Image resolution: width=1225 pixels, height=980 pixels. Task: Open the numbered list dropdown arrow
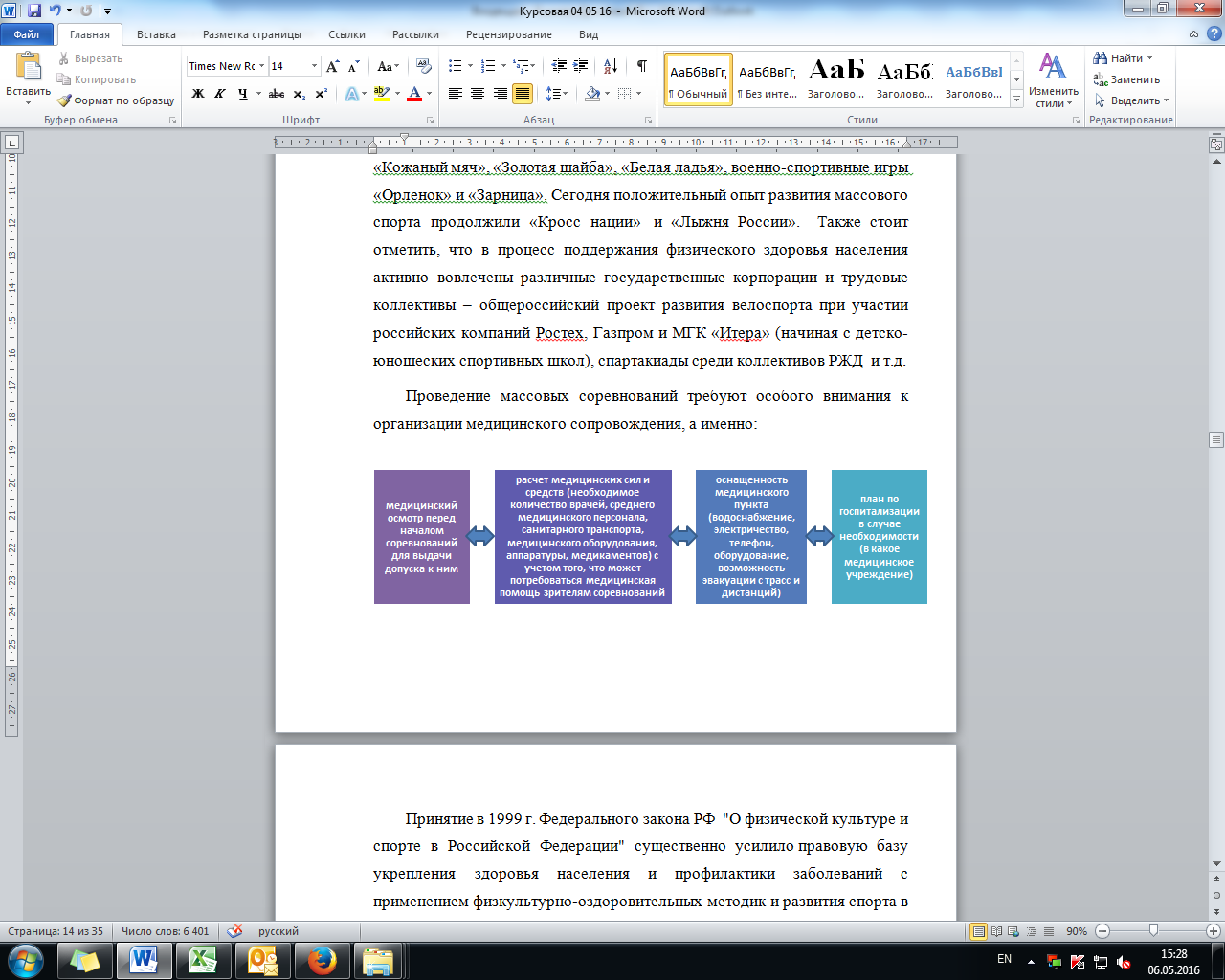pos(503,66)
